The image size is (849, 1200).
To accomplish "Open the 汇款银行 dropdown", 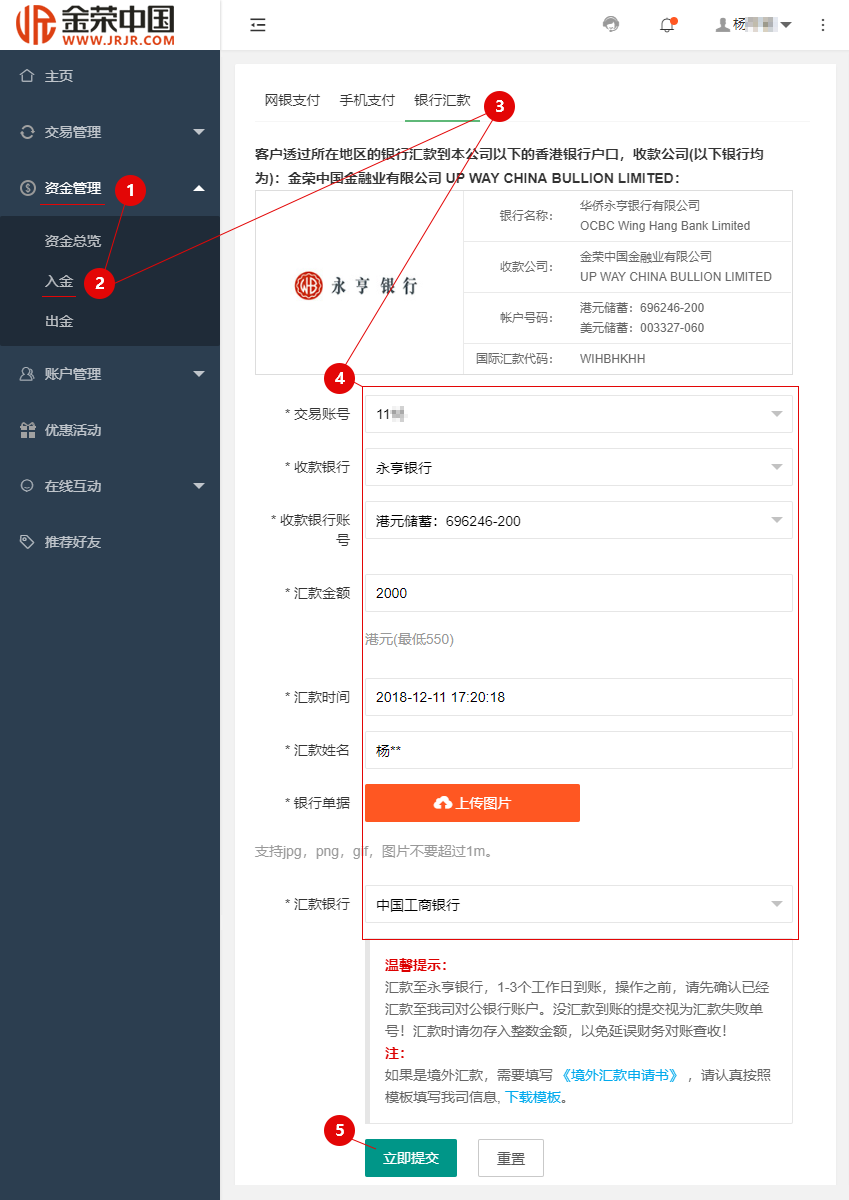I will pyautogui.click(x=579, y=904).
